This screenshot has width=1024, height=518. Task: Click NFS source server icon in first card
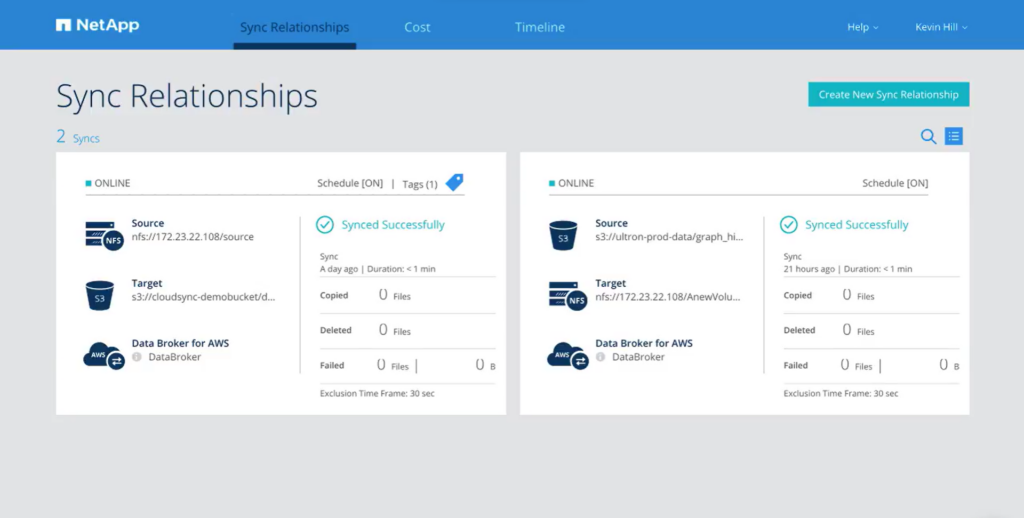[104, 236]
